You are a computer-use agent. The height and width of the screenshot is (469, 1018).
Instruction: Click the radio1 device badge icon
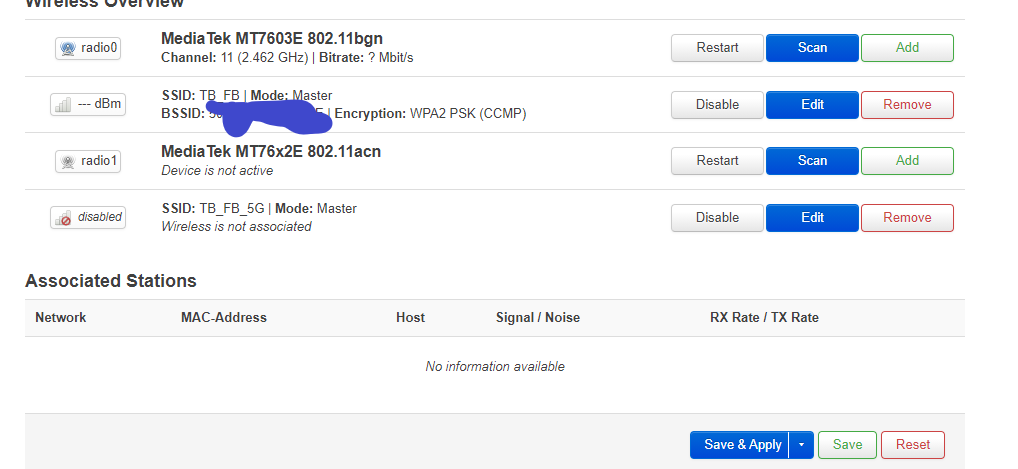pyautogui.click(x=88, y=161)
